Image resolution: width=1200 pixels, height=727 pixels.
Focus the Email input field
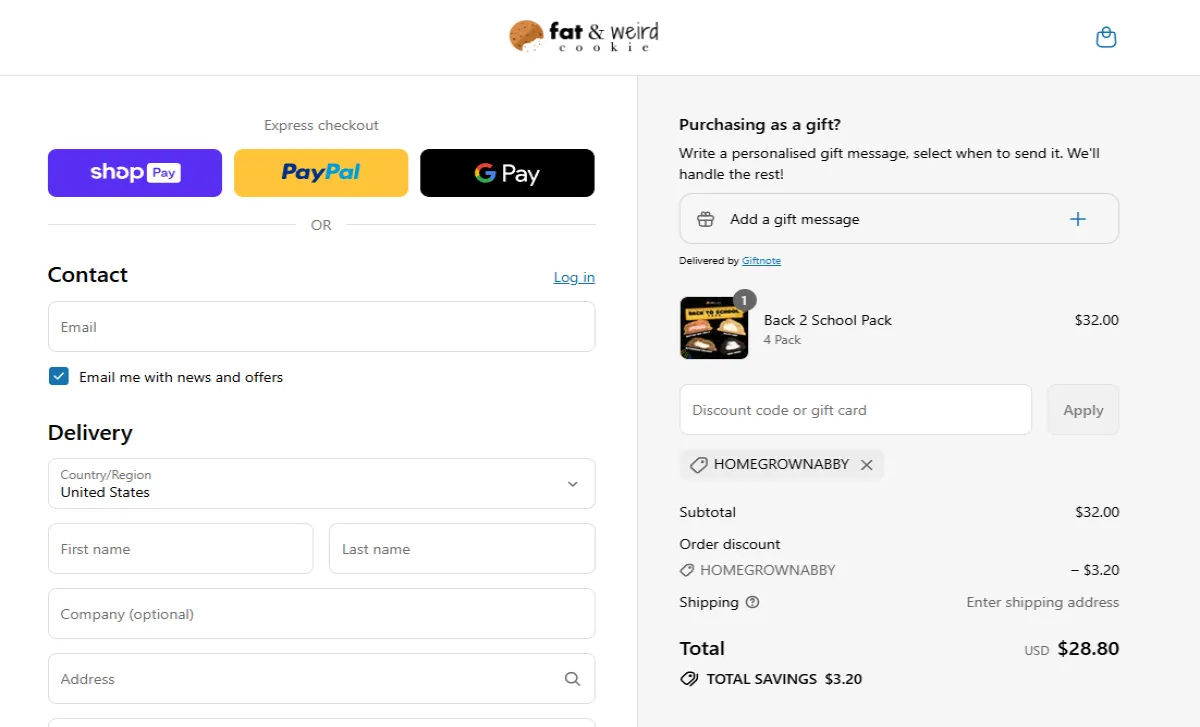[321, 327]
